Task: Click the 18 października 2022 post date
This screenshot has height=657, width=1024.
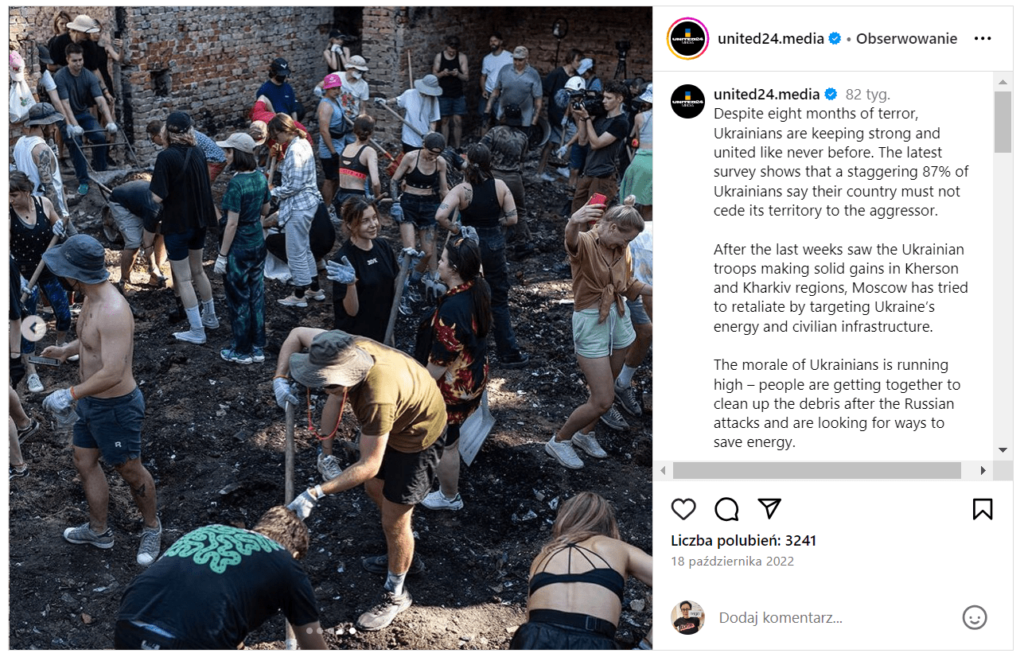Action: [x=732, y=561]
